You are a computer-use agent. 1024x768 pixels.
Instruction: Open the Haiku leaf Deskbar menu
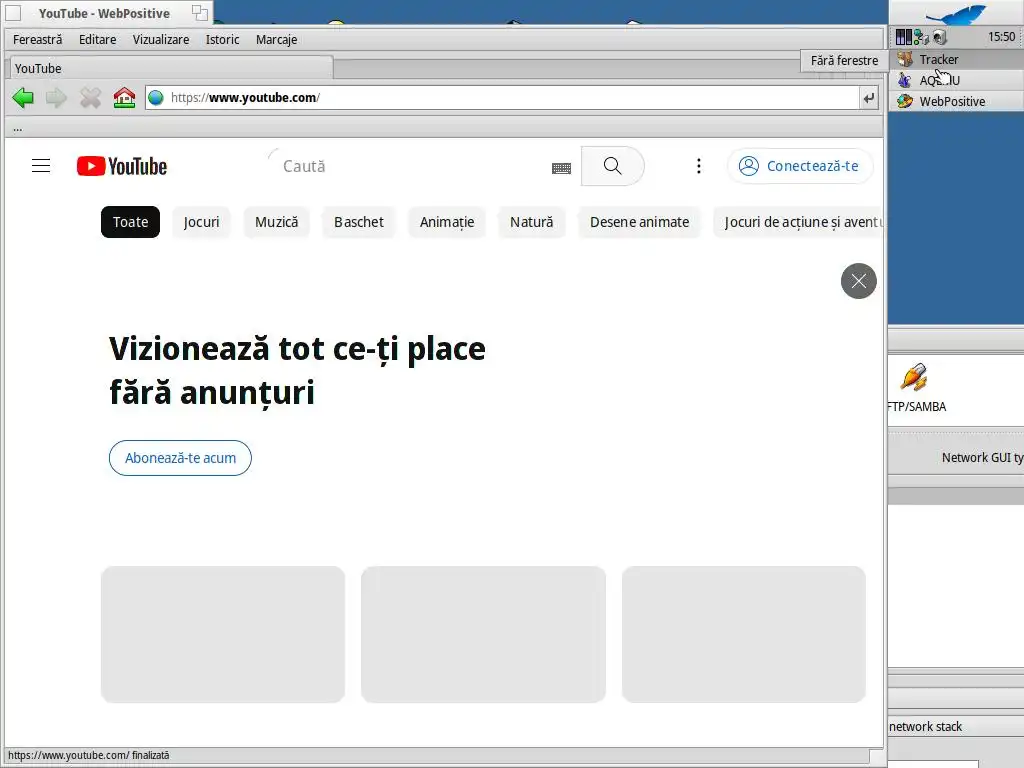click(956, 13)
